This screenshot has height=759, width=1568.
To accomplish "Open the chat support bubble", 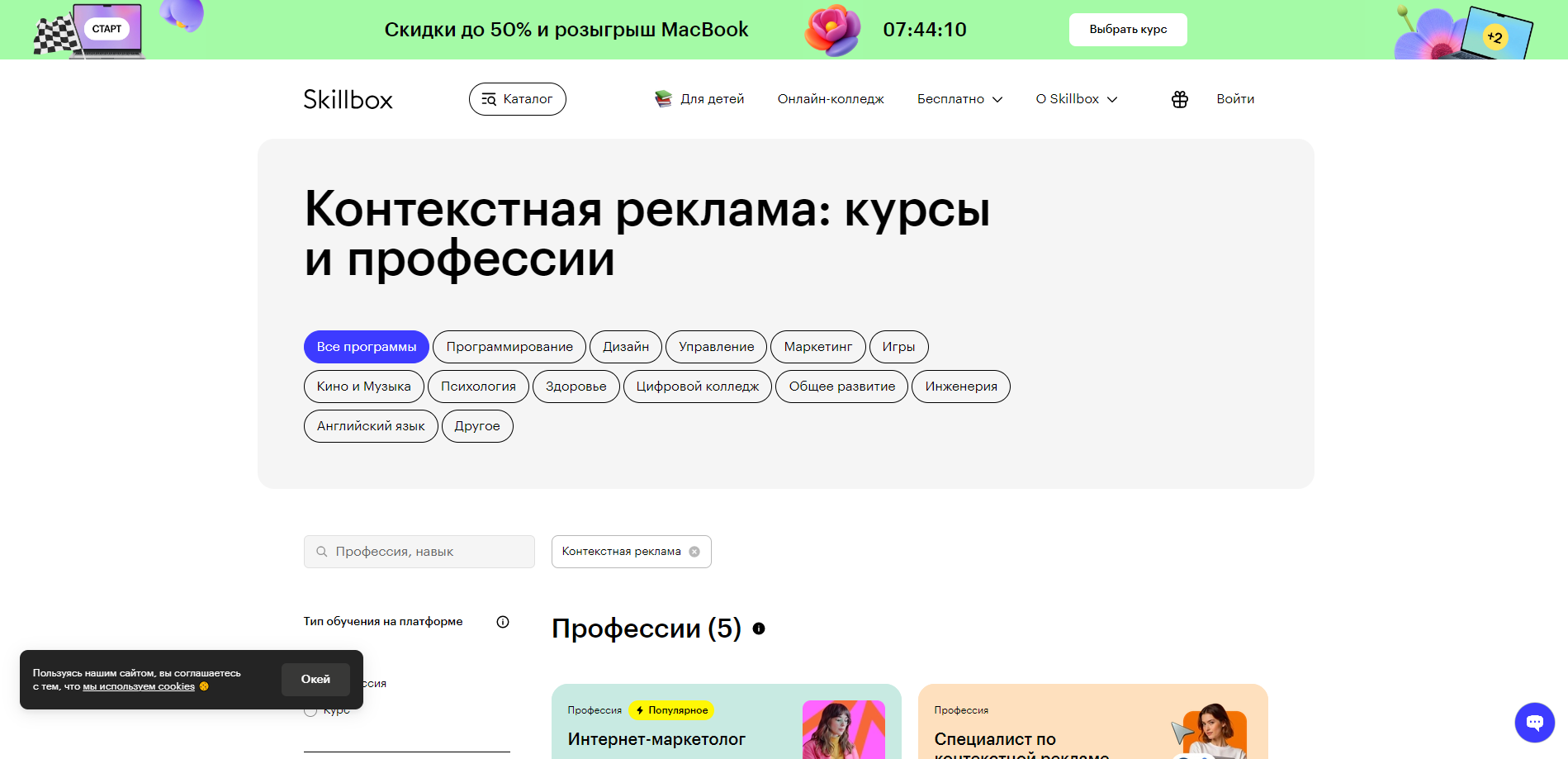I will click(1534, 723).
